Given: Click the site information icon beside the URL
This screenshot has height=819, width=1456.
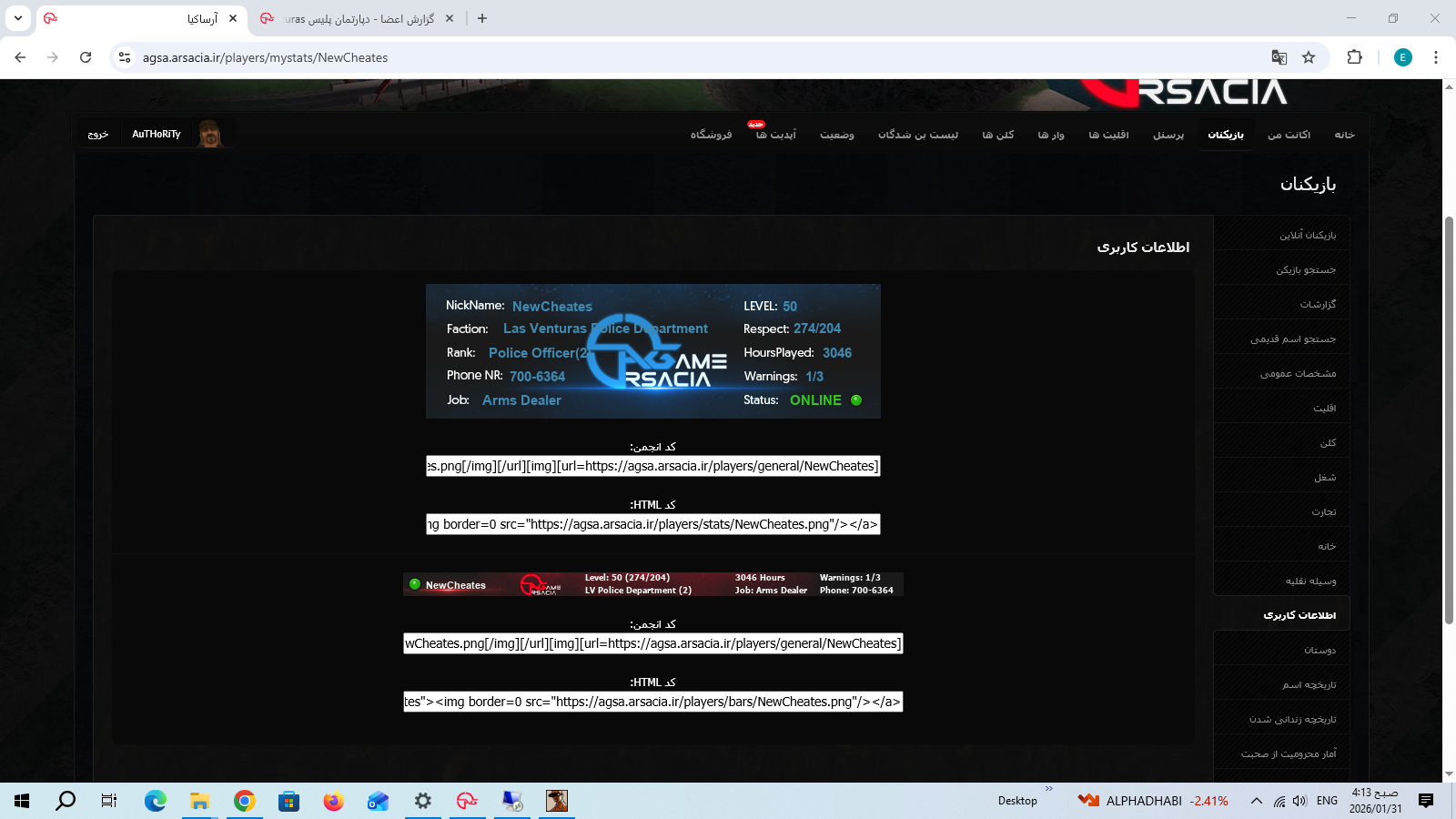Looking at the screenshot, I should pyautogui.click(x=125, y=57).
